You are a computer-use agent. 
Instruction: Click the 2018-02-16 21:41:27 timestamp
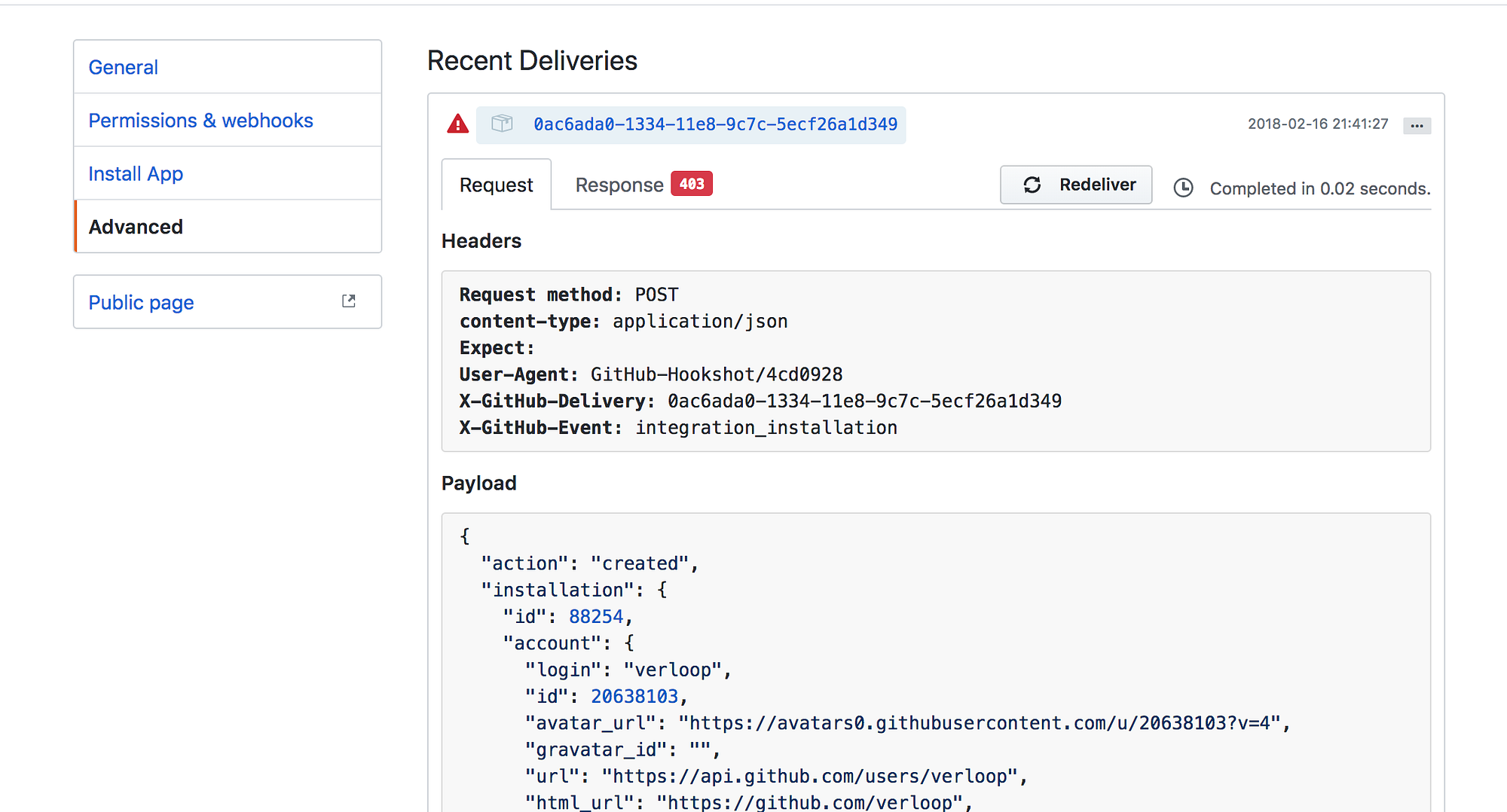(x=1318, y=124)
